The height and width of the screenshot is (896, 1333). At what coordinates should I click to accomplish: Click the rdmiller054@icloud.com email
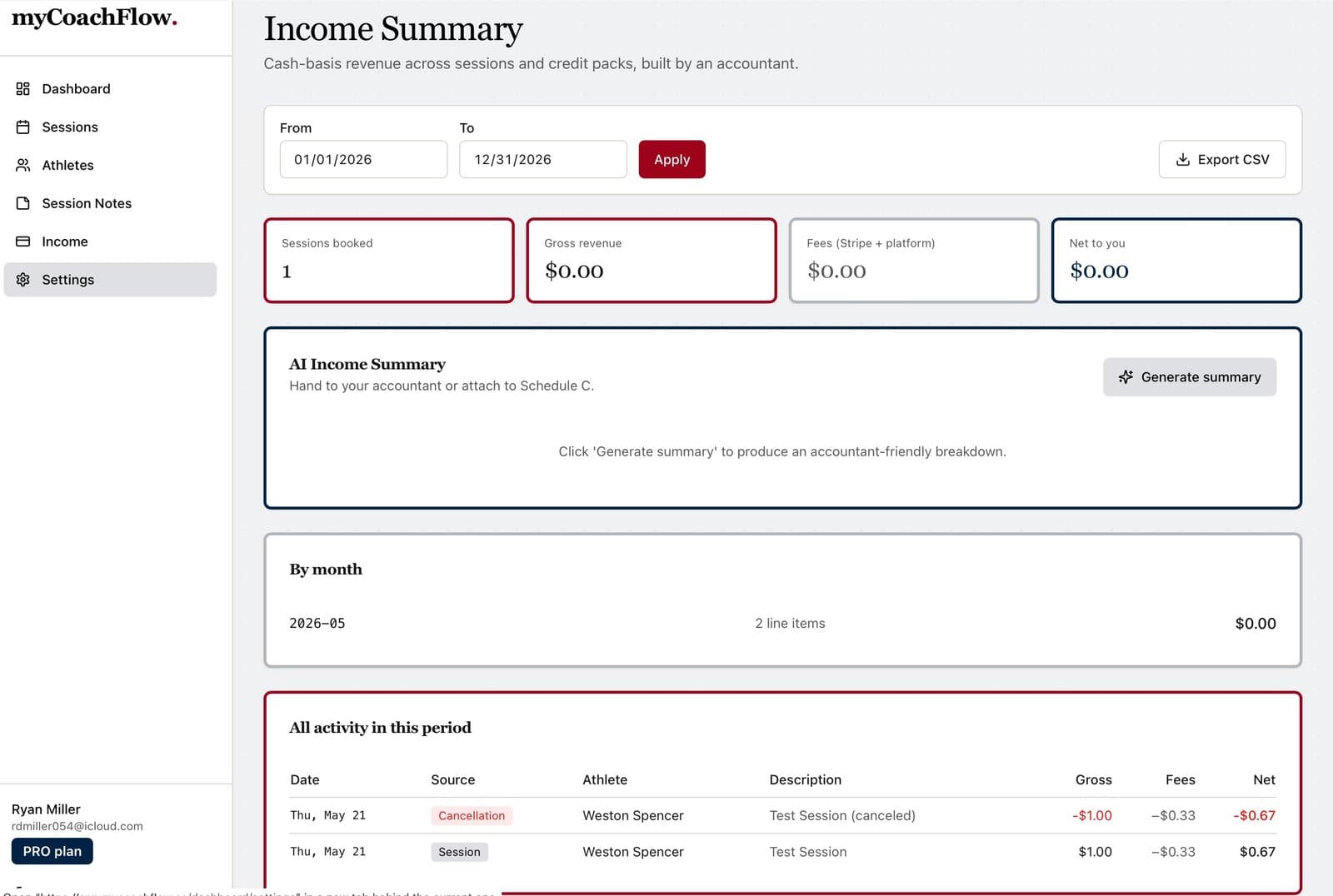(77, 827)
